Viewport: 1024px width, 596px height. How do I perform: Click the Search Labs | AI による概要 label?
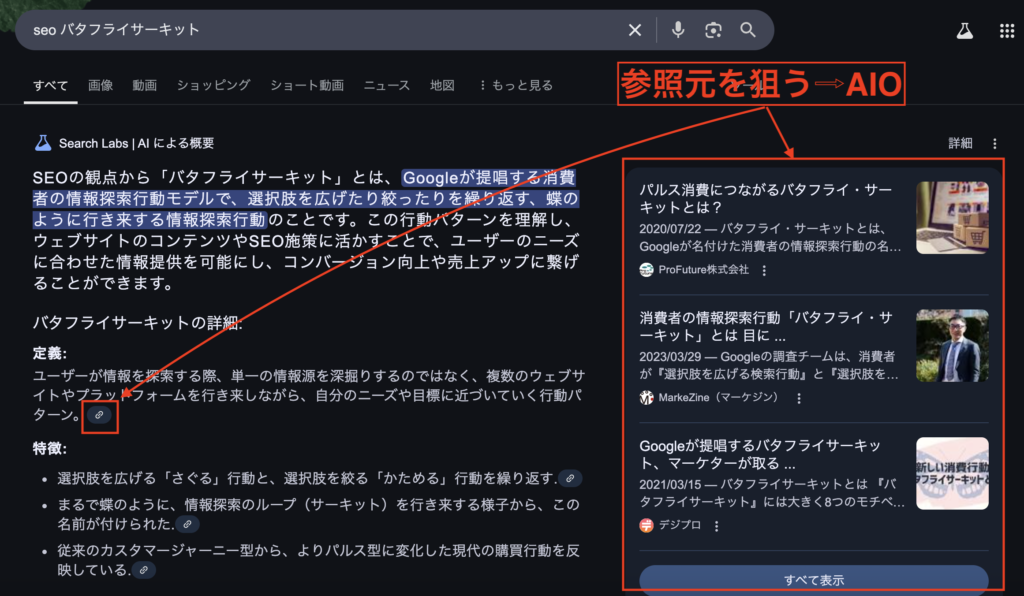point(136,144)
